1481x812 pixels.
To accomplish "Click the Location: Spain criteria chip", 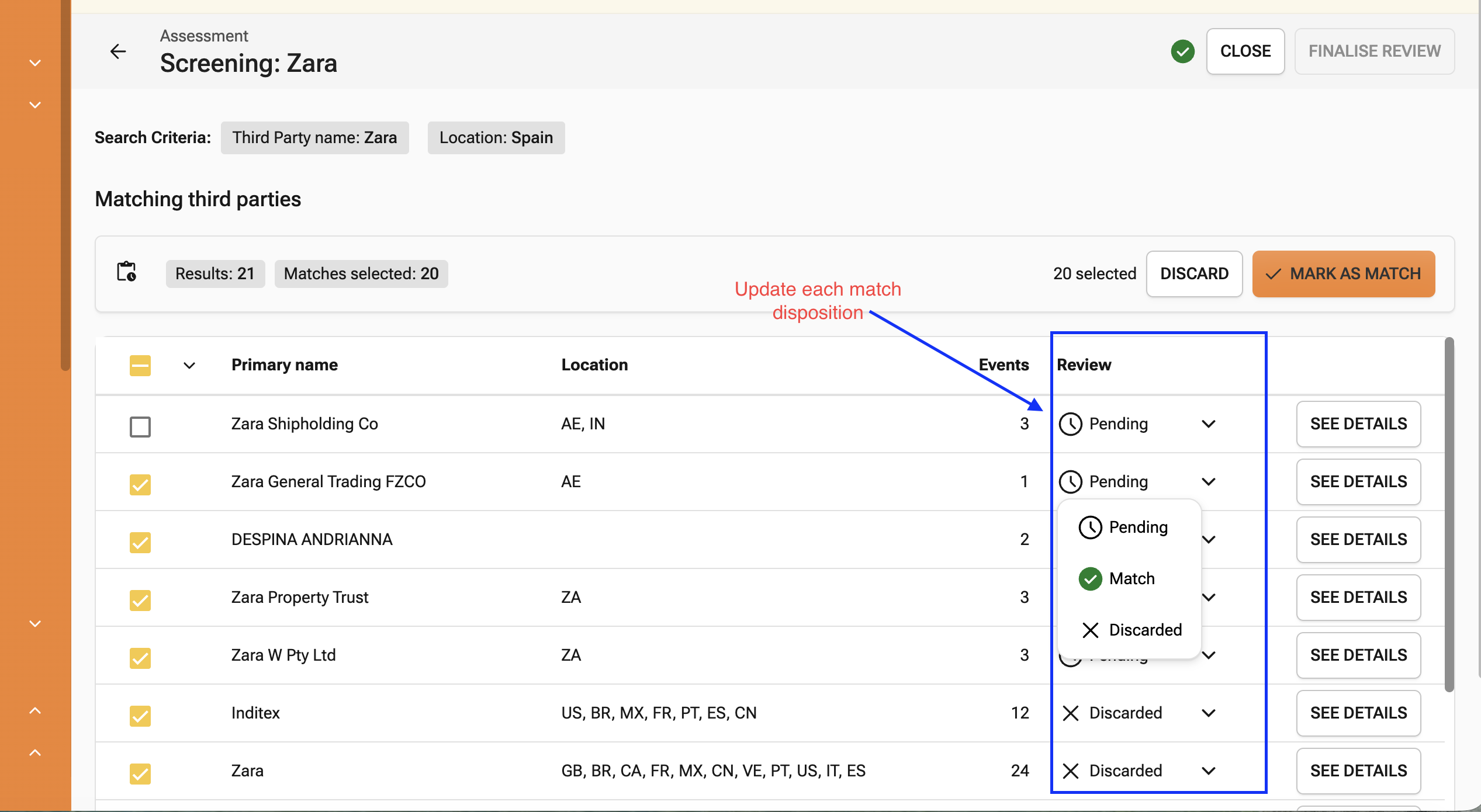I will click(x=496, y=138).
